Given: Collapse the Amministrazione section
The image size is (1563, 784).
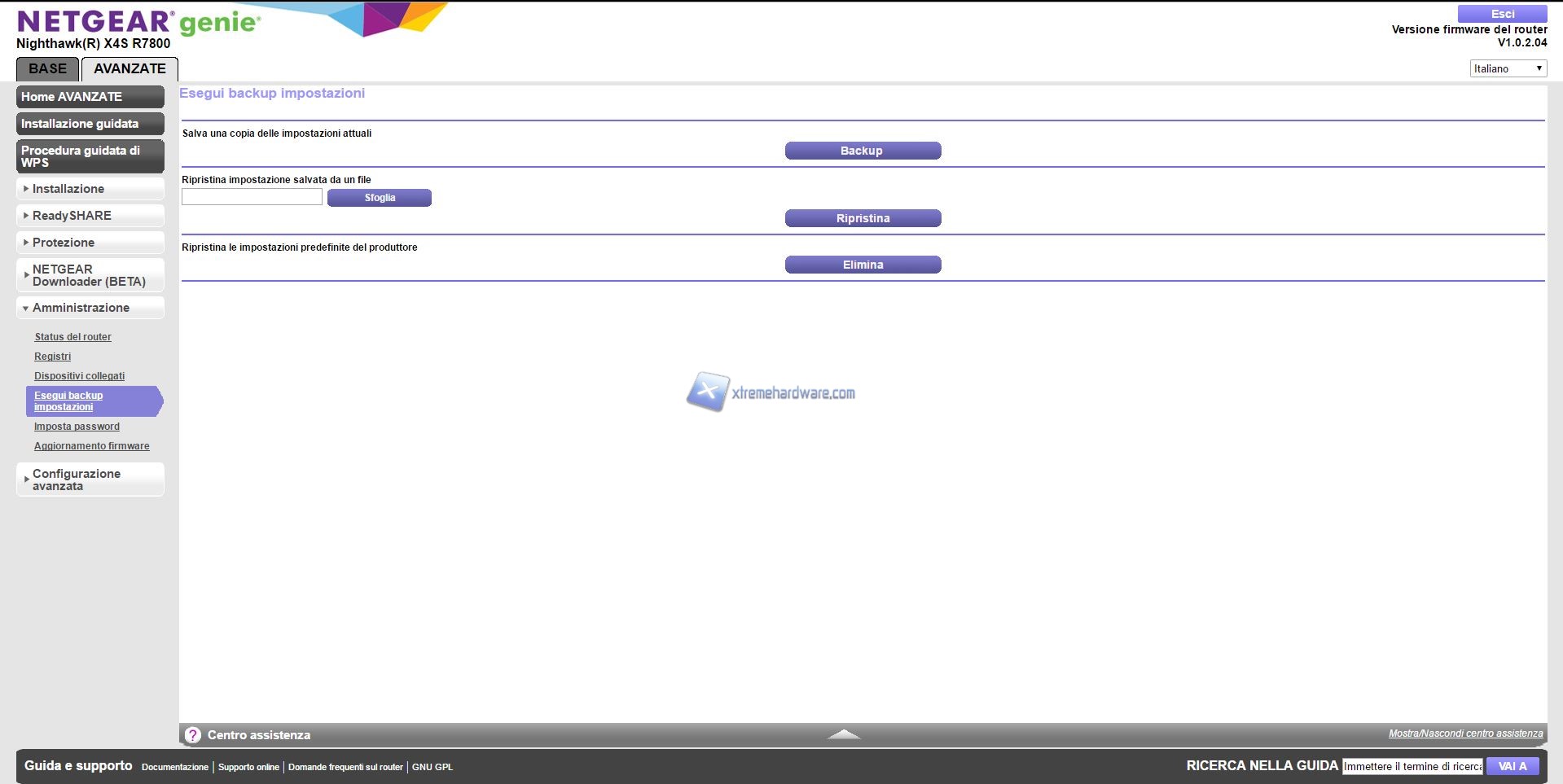Looking at the screenshot, I should click(90, 308).
